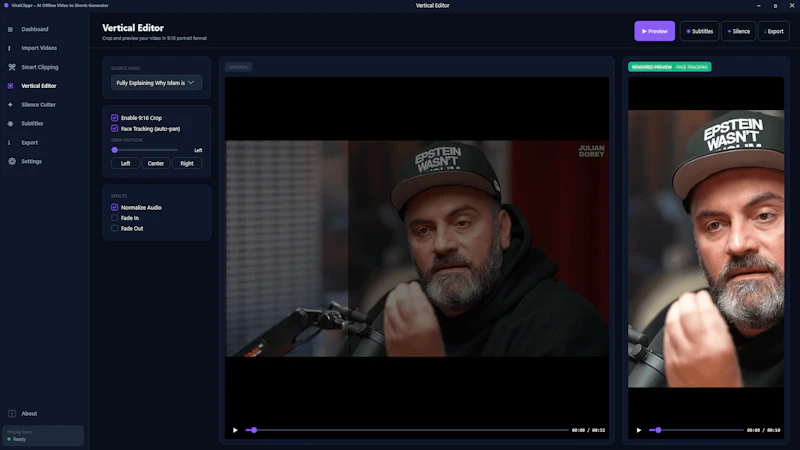Minimize the ViralClippr window
The width and height of the screenshot is (800, 450).
tap(759, 6)
